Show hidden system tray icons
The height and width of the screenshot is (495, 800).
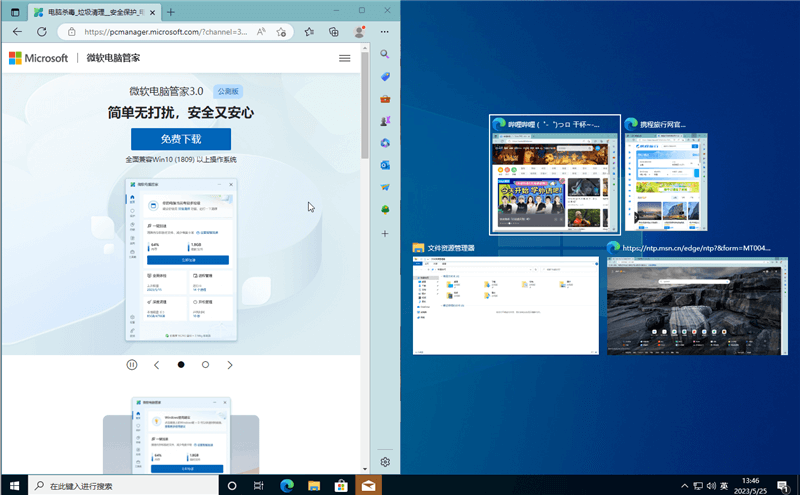685,486
